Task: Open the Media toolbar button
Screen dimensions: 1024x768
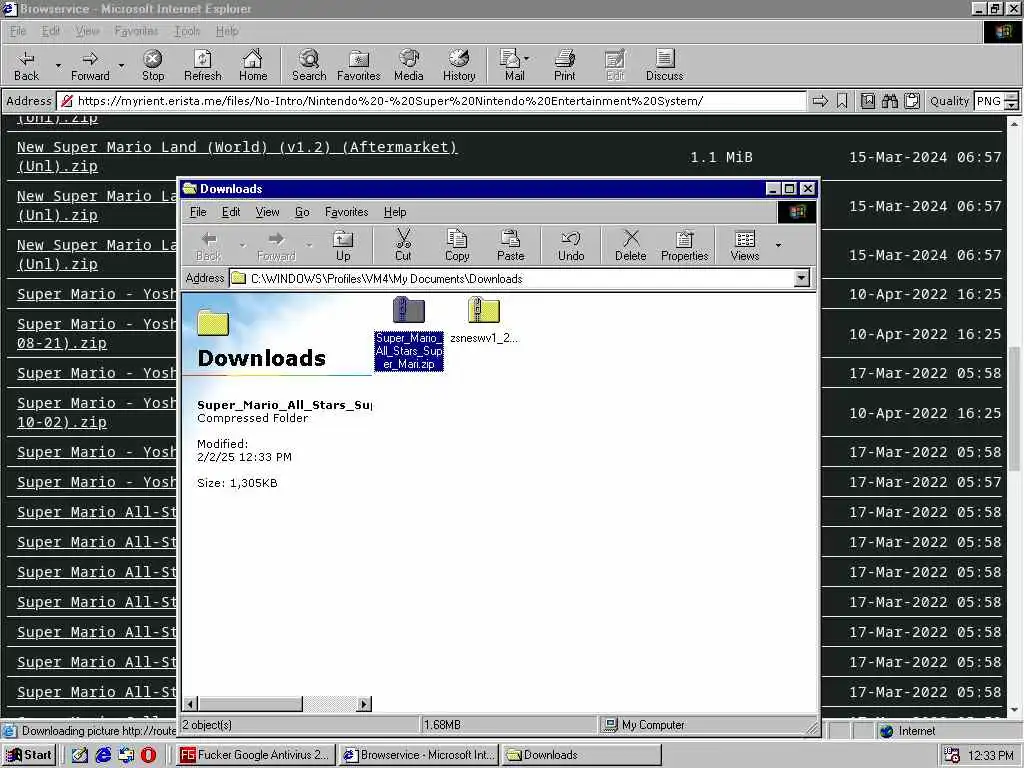Action: click(x=409, y=65)
